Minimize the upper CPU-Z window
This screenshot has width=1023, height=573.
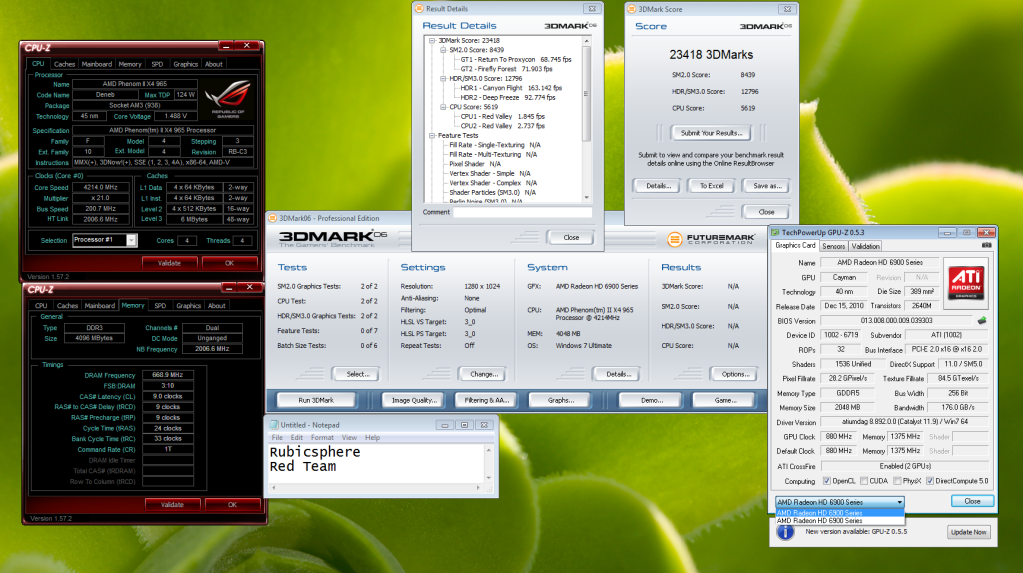coord(226,46)
